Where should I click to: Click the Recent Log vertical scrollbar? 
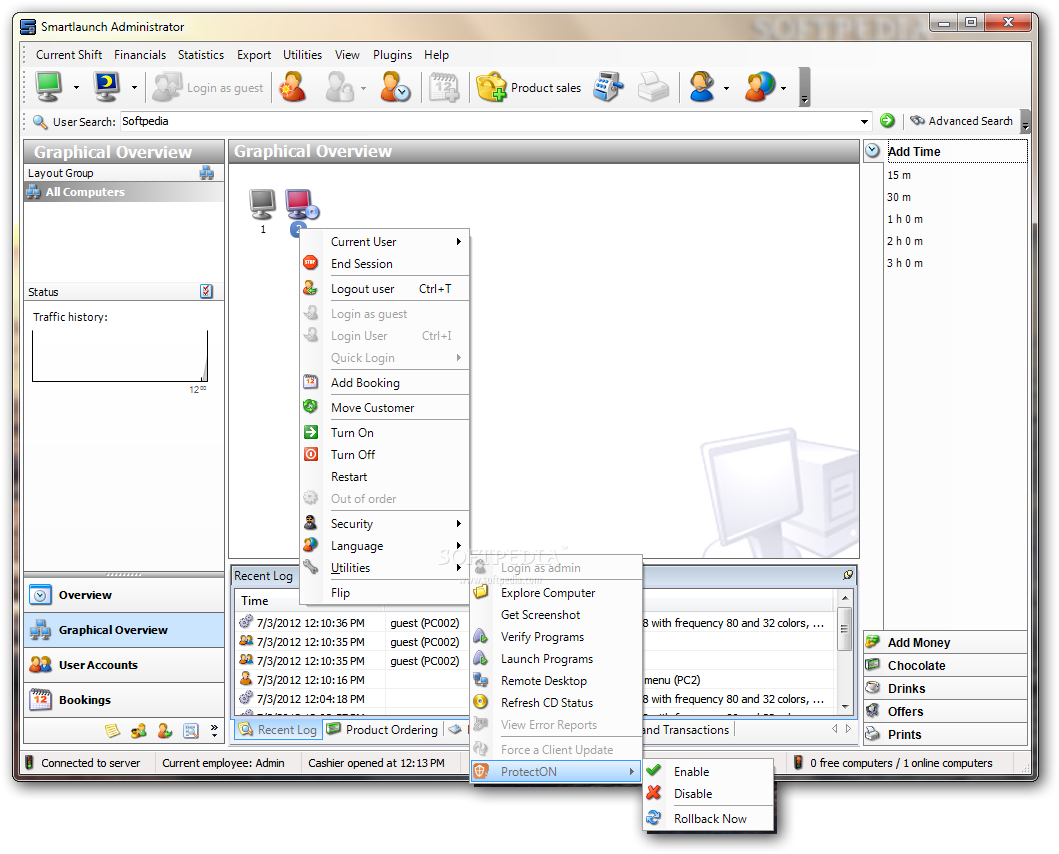point(844,650)
